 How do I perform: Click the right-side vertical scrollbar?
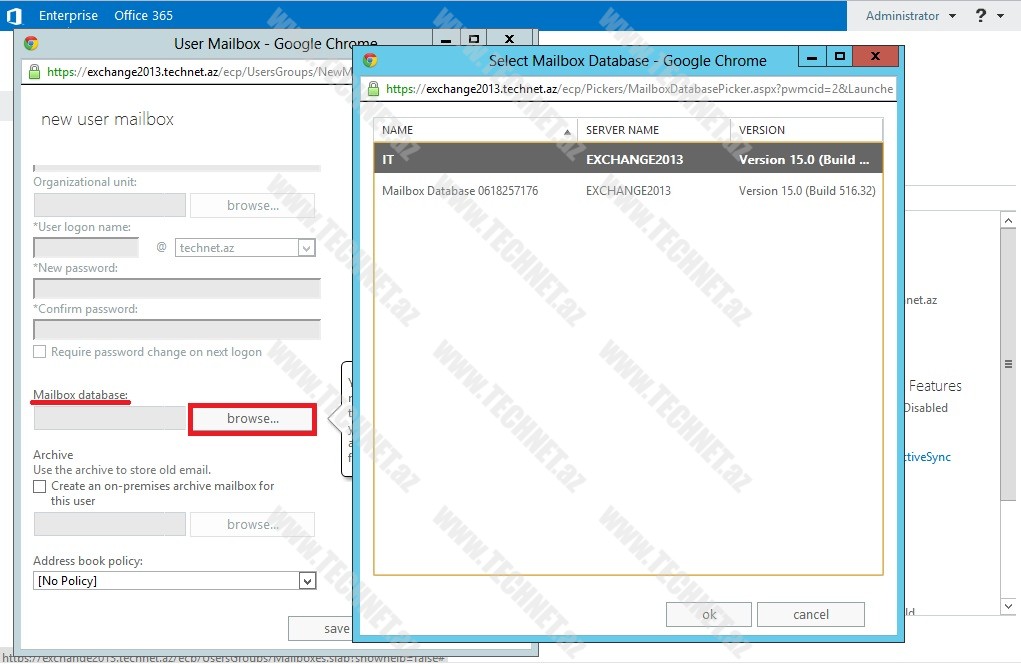(1011, 400)
